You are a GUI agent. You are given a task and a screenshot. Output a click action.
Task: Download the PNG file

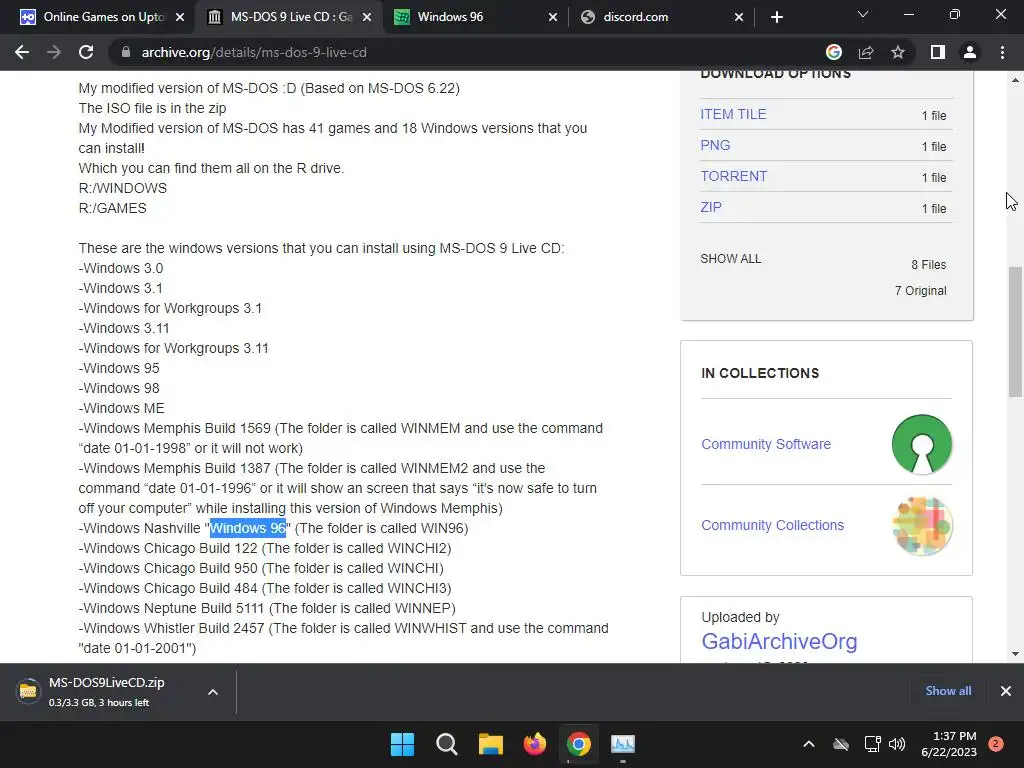[715, 145]
